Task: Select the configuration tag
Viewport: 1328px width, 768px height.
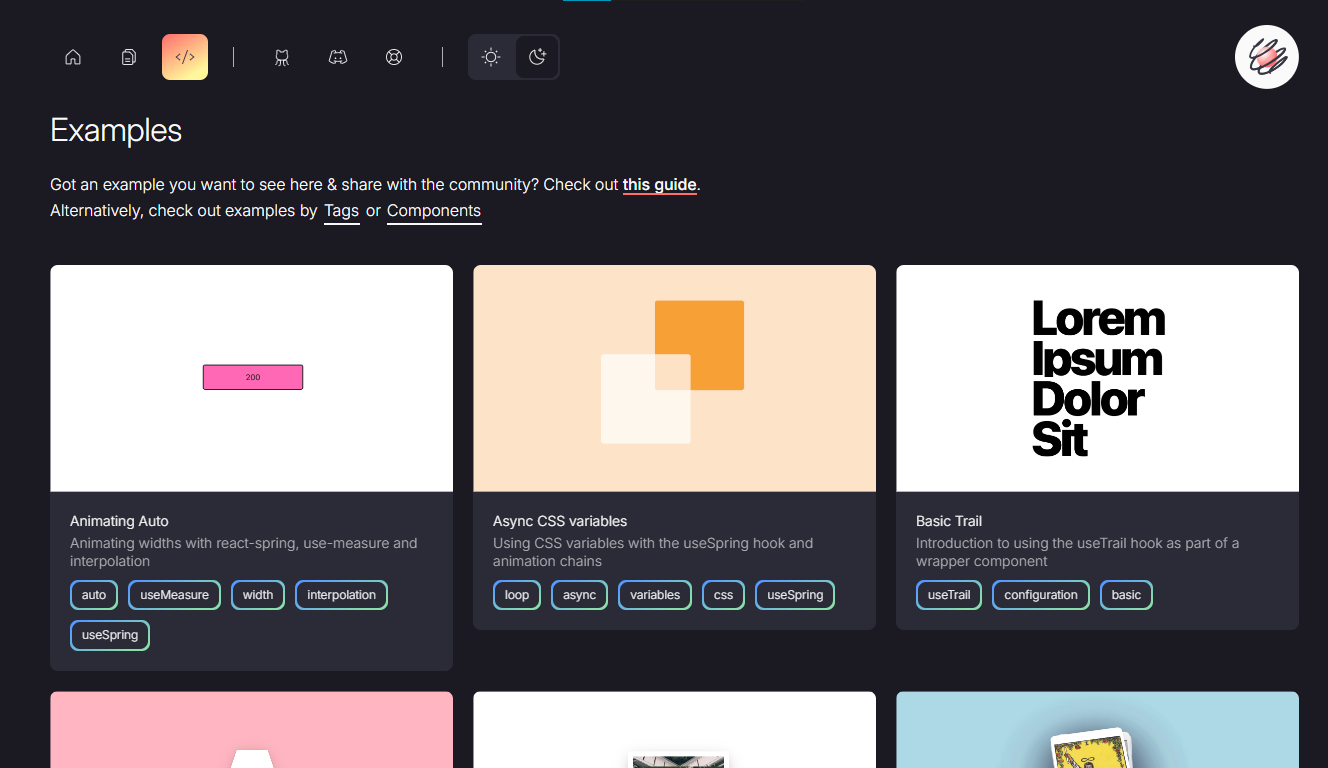Action: [1041, 595]
